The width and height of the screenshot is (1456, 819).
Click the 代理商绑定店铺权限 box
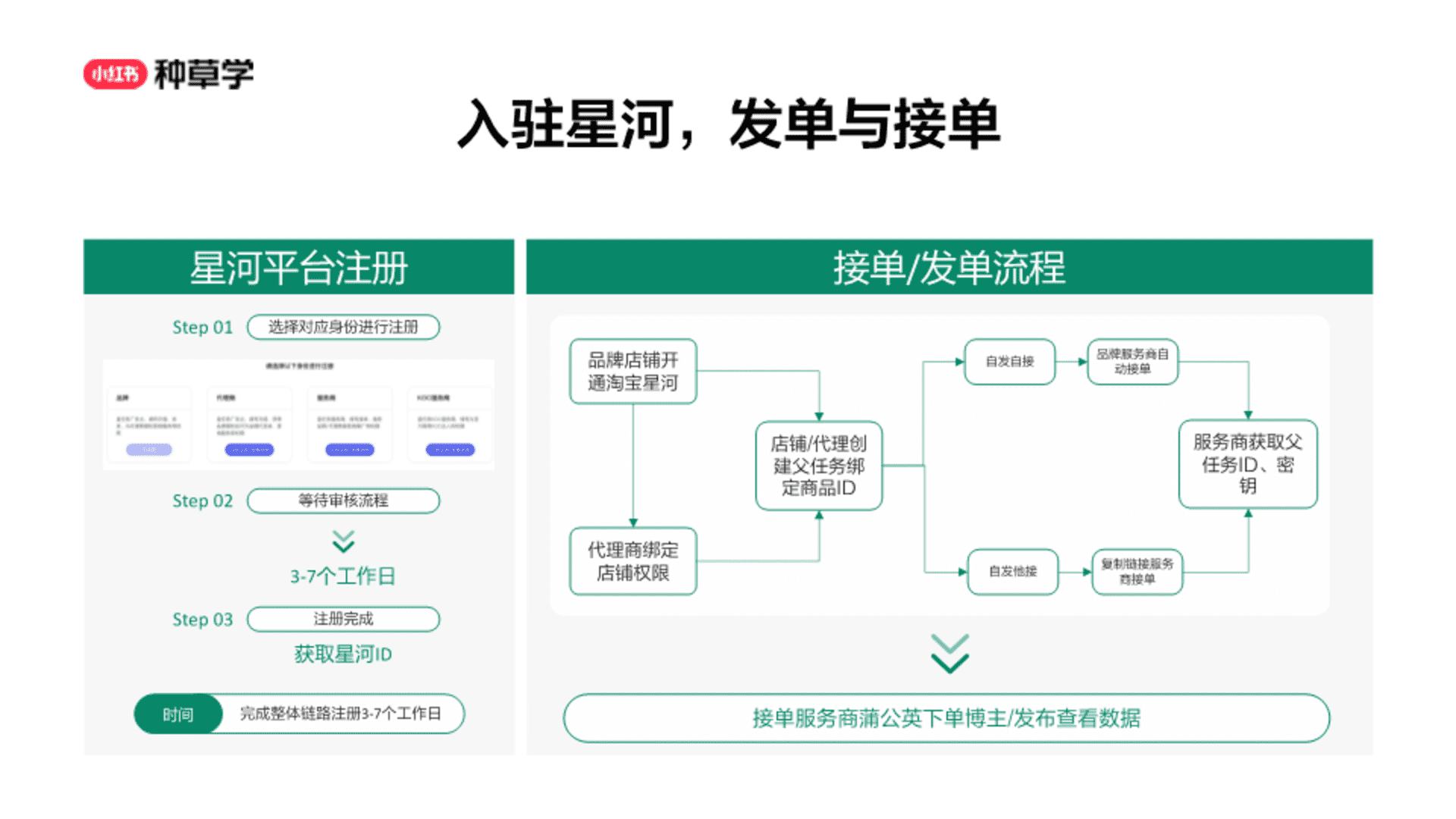(x=633, y=561)
